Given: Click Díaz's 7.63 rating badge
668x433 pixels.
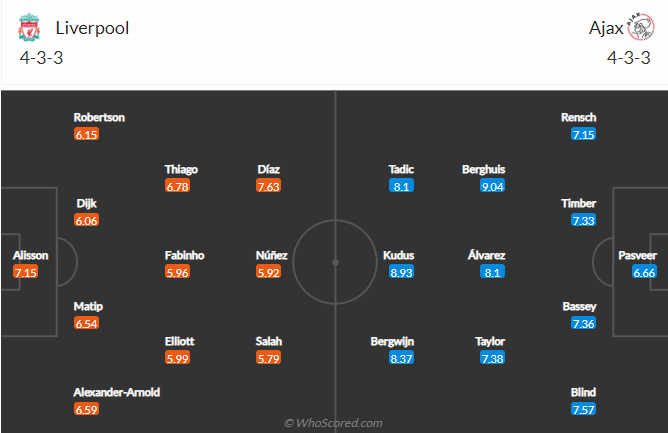Looking at the screenshot, I should point(269,186).
